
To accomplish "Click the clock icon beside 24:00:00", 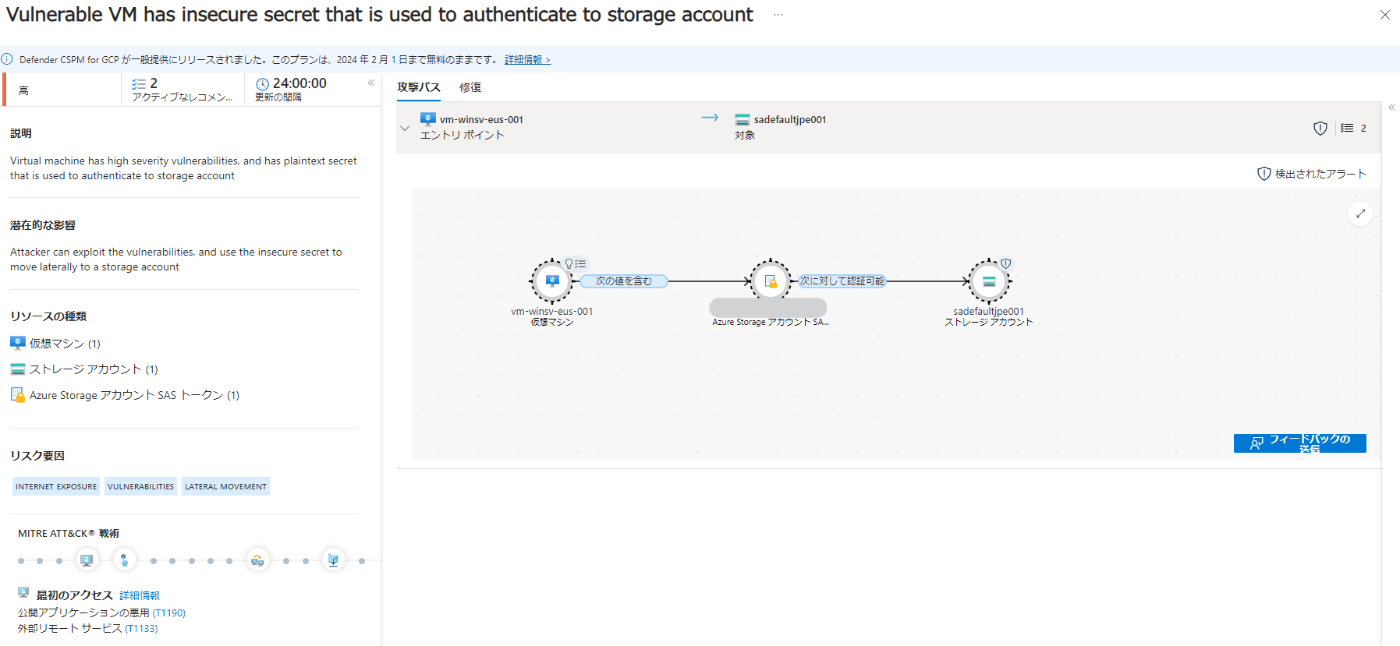I will click(x=262, y=84).
